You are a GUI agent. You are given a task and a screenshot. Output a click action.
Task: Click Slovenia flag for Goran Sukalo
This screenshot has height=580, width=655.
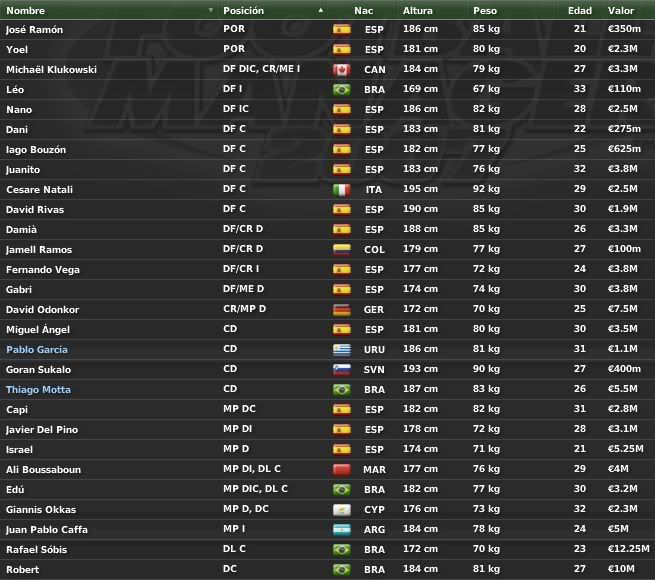[342, 369]
